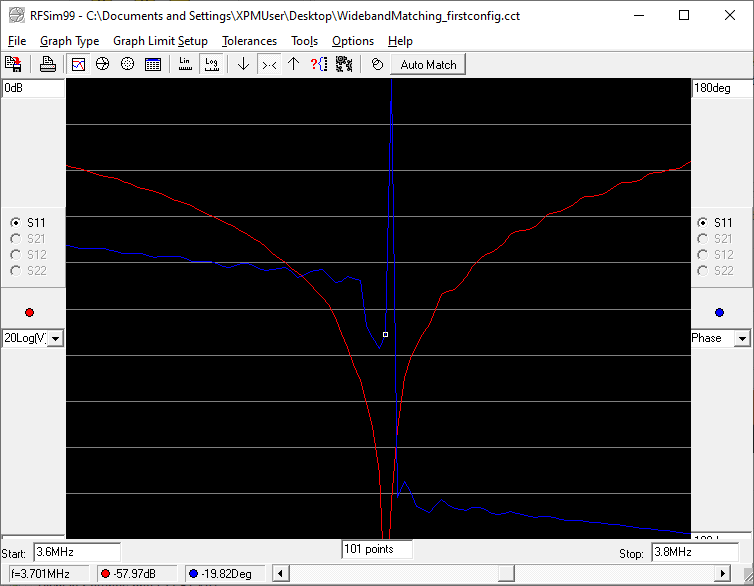Click the up arrow marker icon

(293, 64)
